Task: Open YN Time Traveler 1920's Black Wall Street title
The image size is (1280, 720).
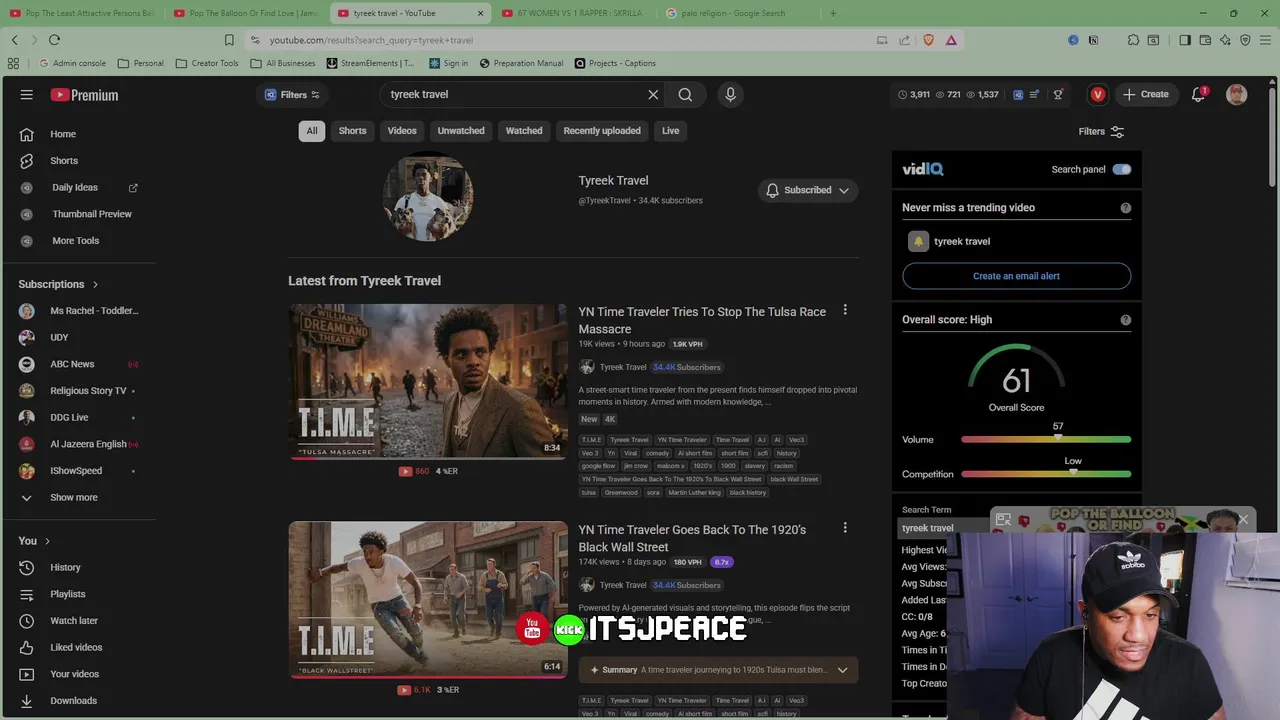Action: [692, 538]
